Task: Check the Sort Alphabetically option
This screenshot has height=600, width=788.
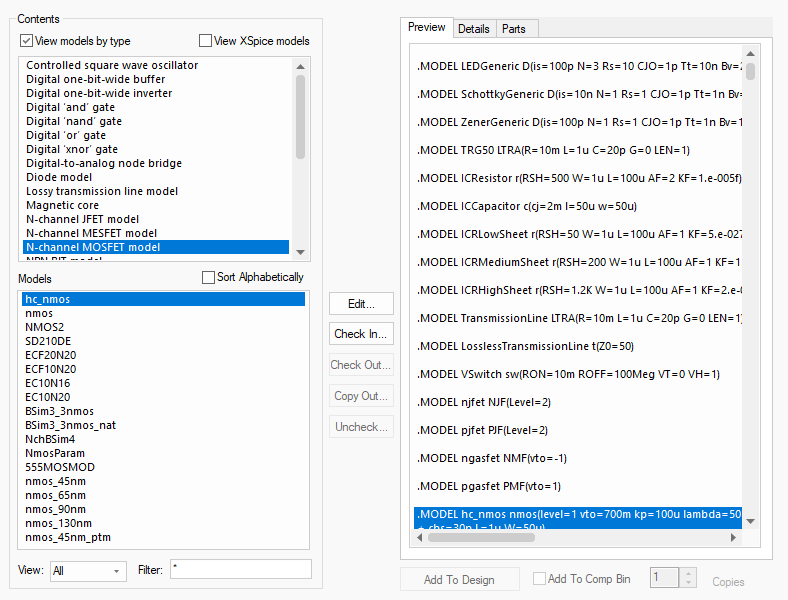Action: coord(209,277)
